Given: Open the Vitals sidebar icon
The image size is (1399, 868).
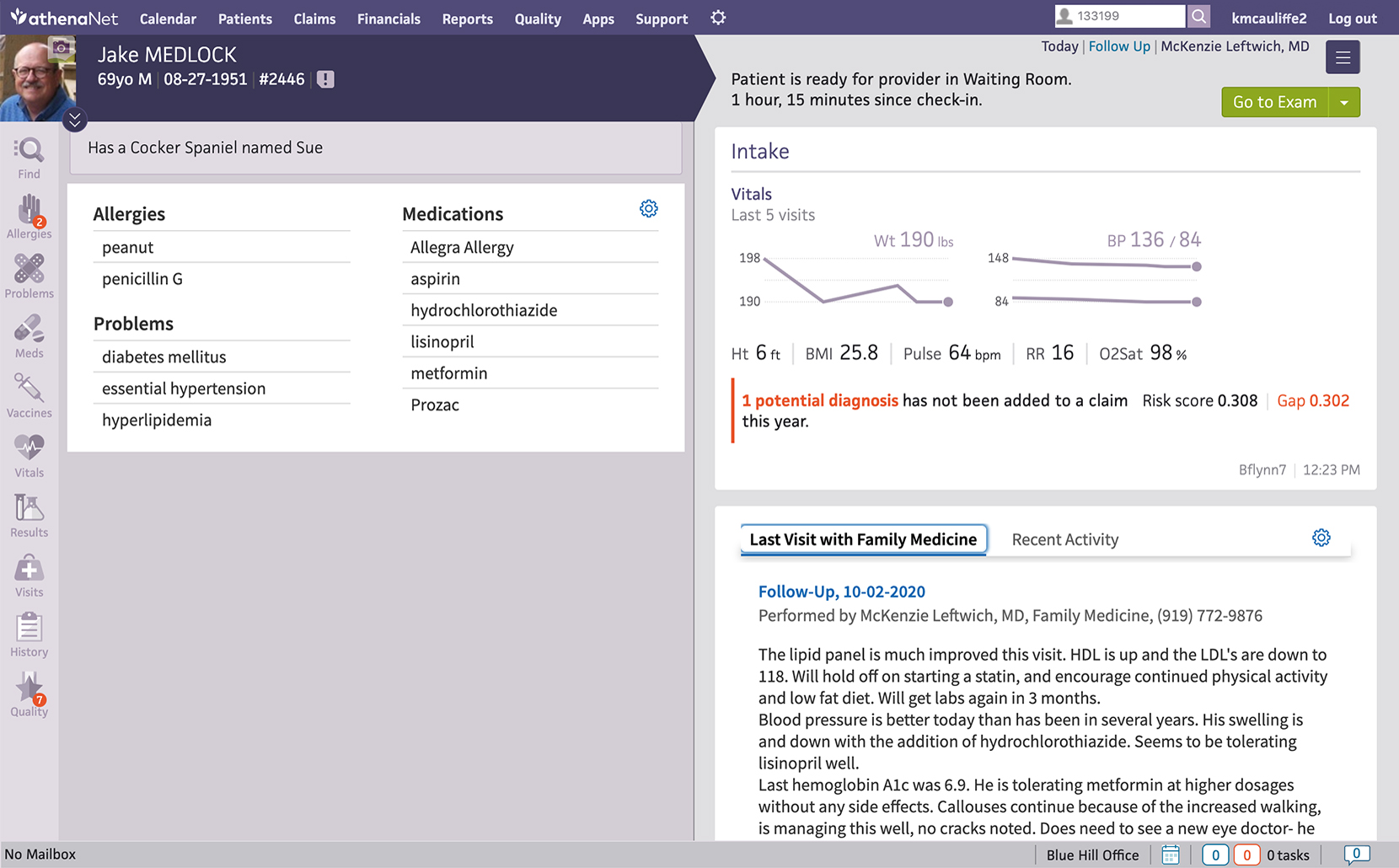Looking at the screenshot, I should point(29,457).
